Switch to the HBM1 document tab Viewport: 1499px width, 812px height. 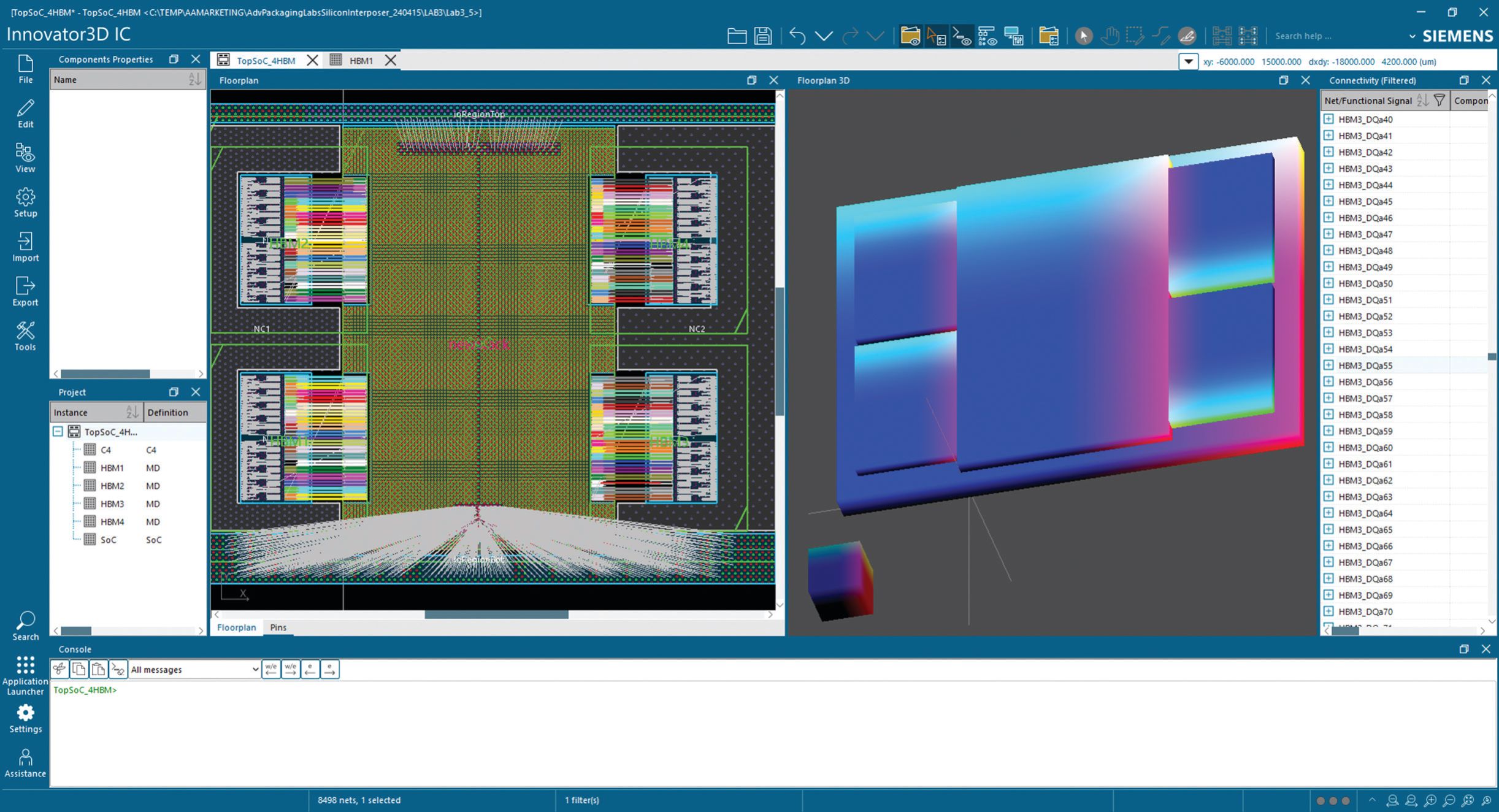tap(360, 60)
